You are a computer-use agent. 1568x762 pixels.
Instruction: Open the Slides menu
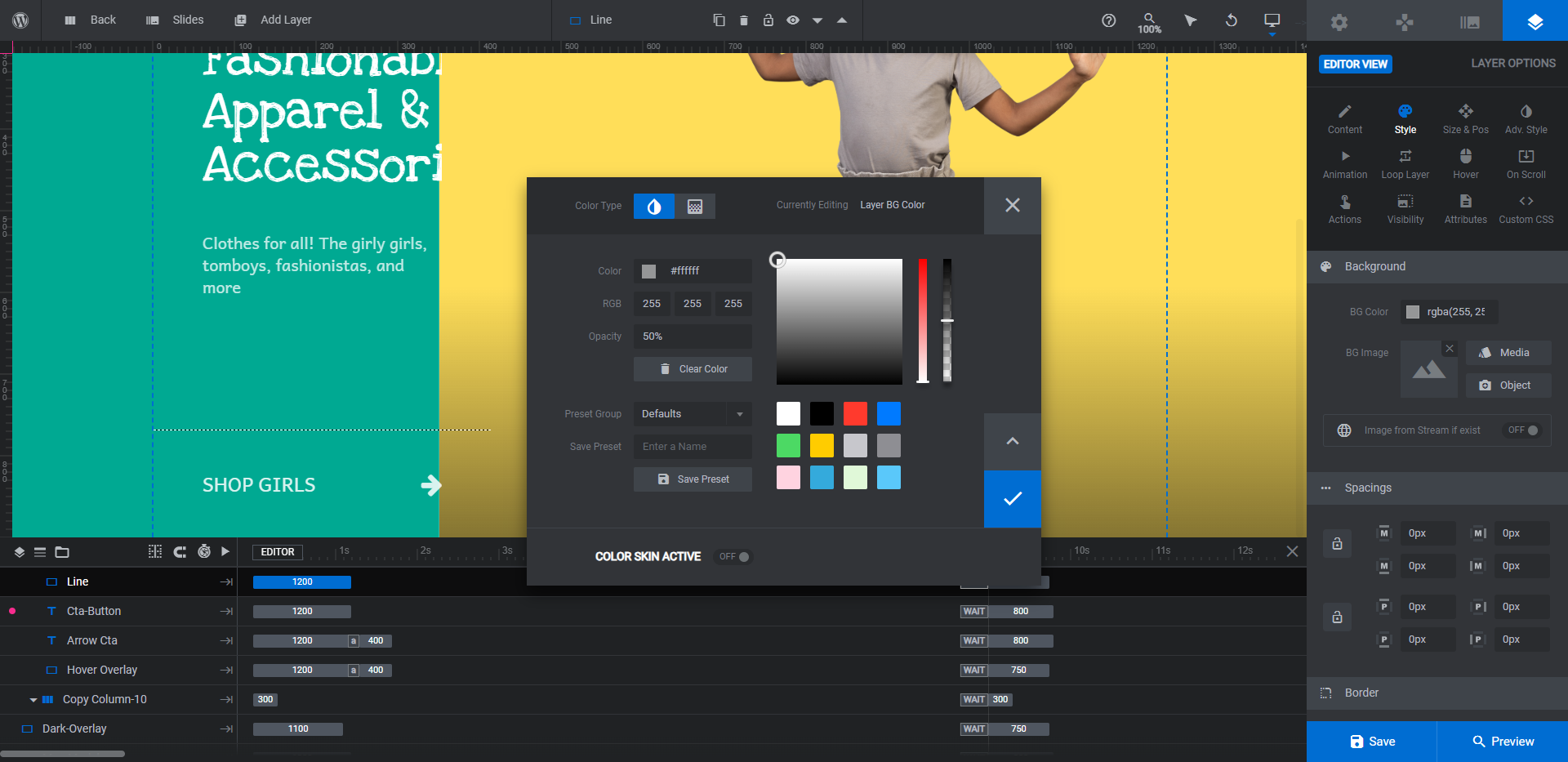[175, 20]
